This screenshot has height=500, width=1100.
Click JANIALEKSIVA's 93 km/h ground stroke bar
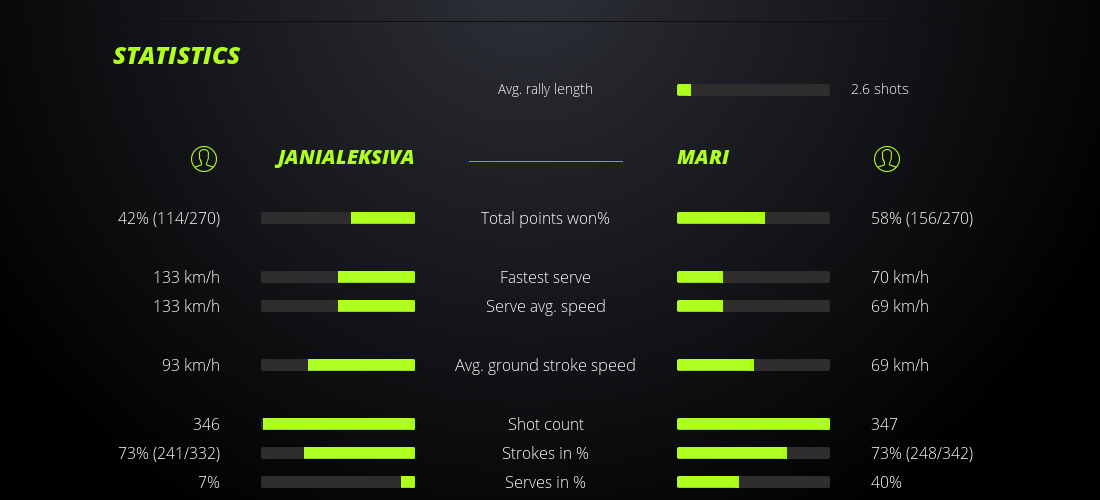[338, 365]
